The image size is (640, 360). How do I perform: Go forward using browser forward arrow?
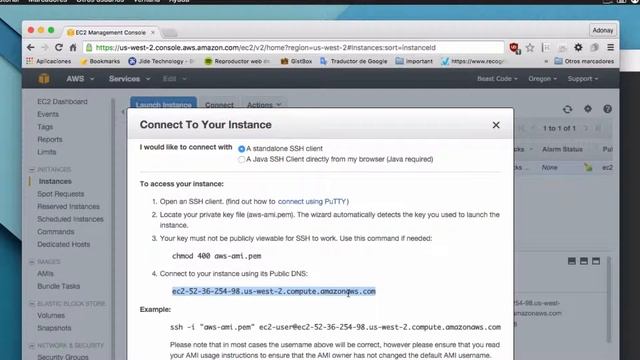44,48
